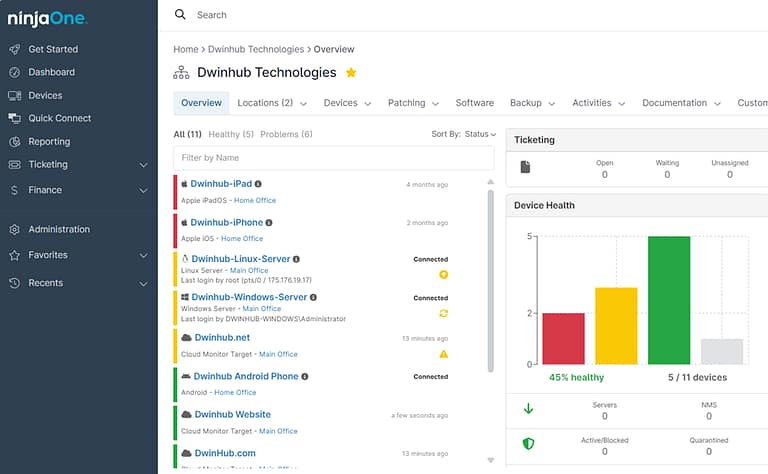This screenshot has height=474, width=768.
Task: Expand the Finance section in sidebar
Action: click(143, 190)
